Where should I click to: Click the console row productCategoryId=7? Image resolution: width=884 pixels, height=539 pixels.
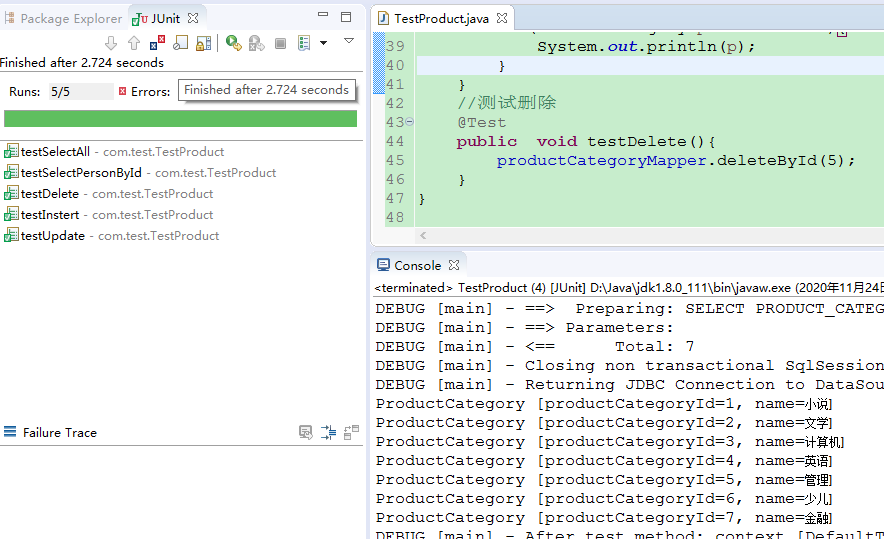point(604,518)
